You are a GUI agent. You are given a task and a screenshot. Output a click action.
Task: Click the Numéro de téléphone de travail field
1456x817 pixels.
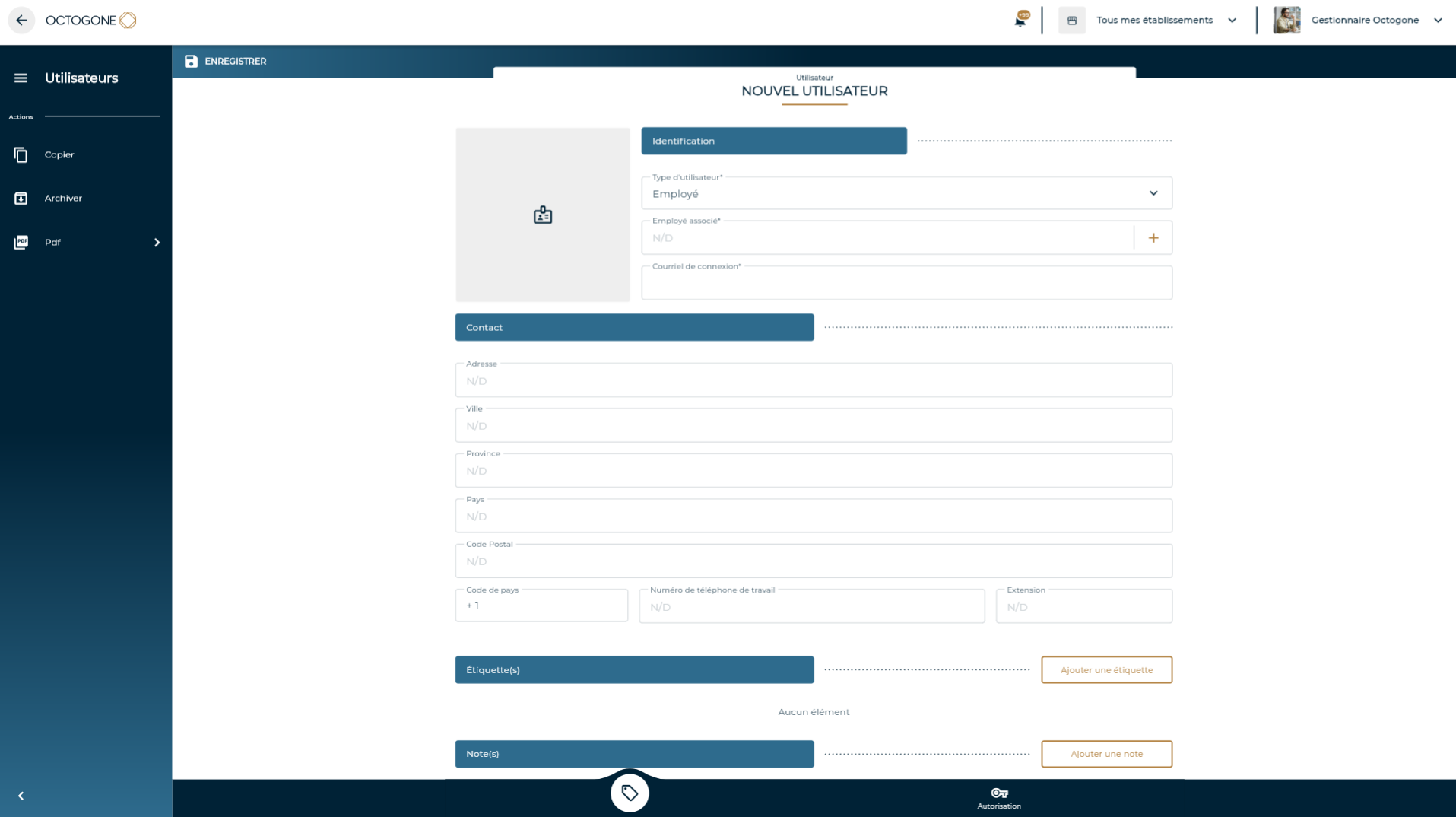pos(812,606)
